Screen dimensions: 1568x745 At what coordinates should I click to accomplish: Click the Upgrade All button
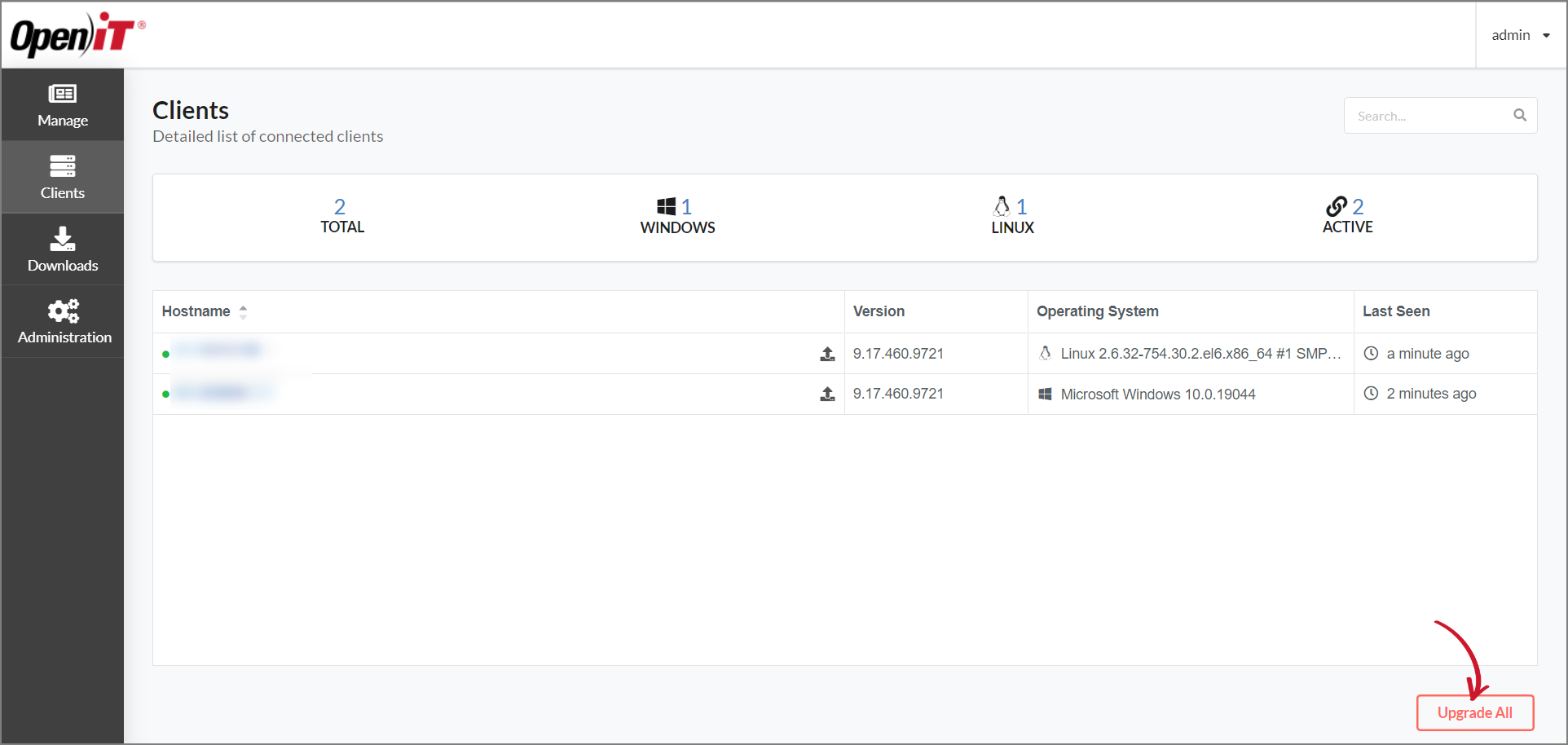(x=1474, y=712)
